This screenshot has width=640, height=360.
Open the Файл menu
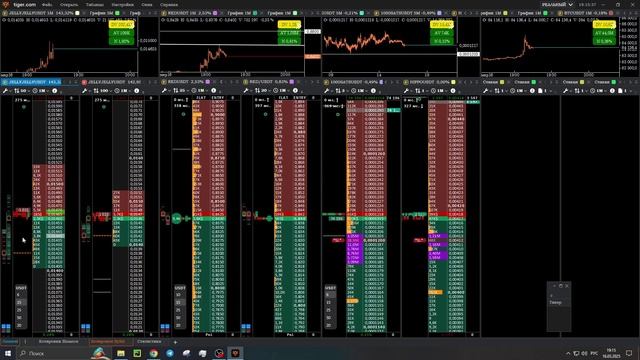pos(47,4)
